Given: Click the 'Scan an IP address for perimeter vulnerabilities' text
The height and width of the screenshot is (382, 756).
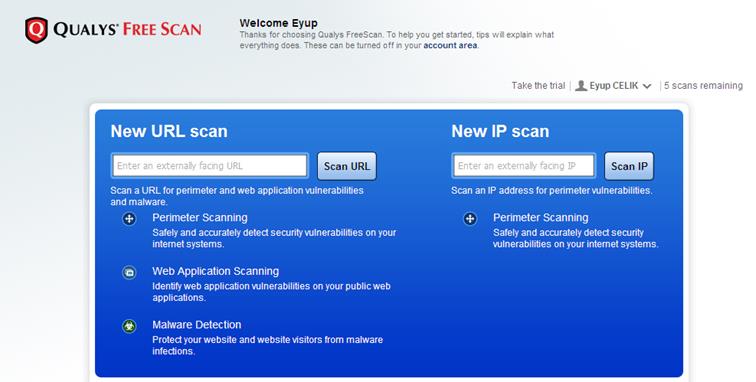Looking at the screenshot, I should click(x=552, y=191).
